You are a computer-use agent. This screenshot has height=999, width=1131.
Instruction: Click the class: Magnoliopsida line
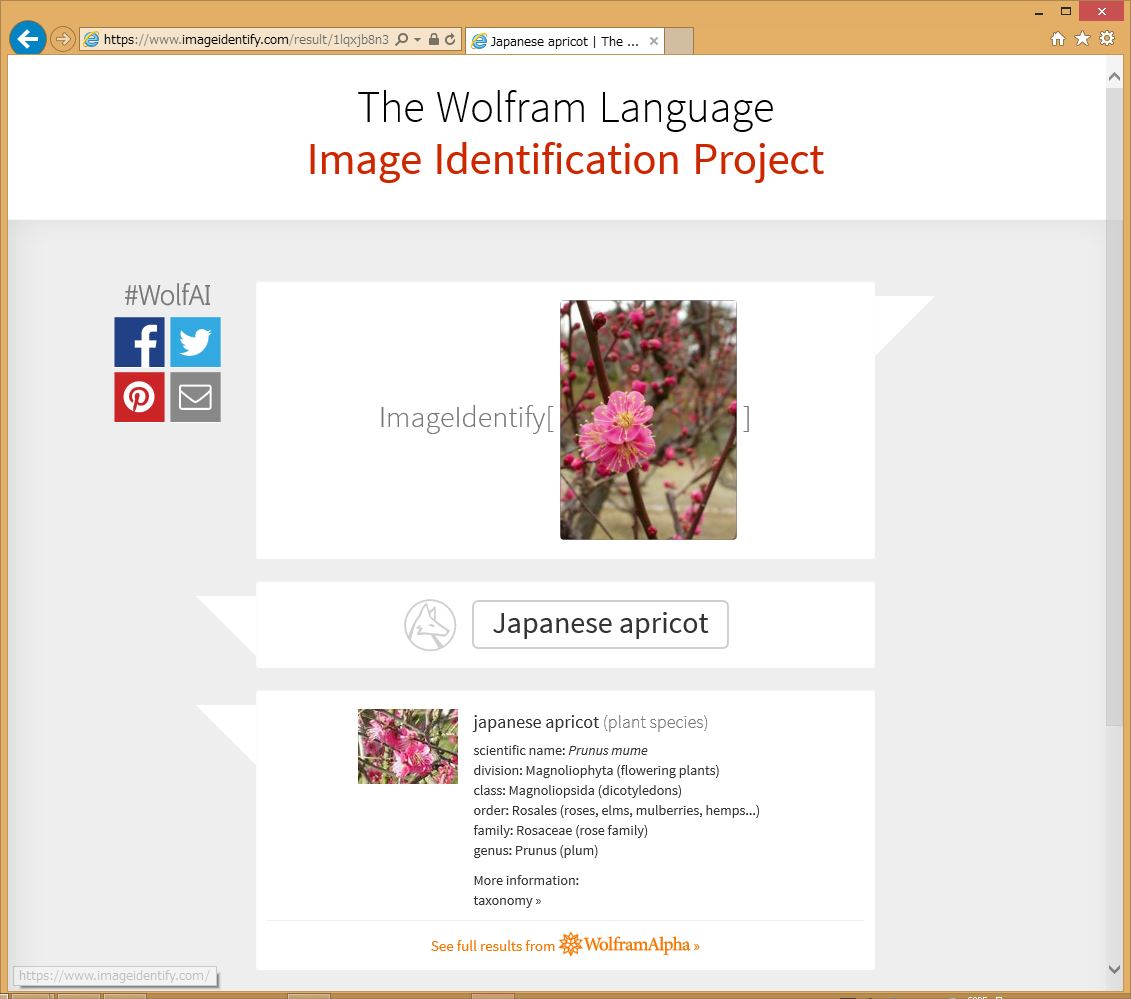pos(577,791)
